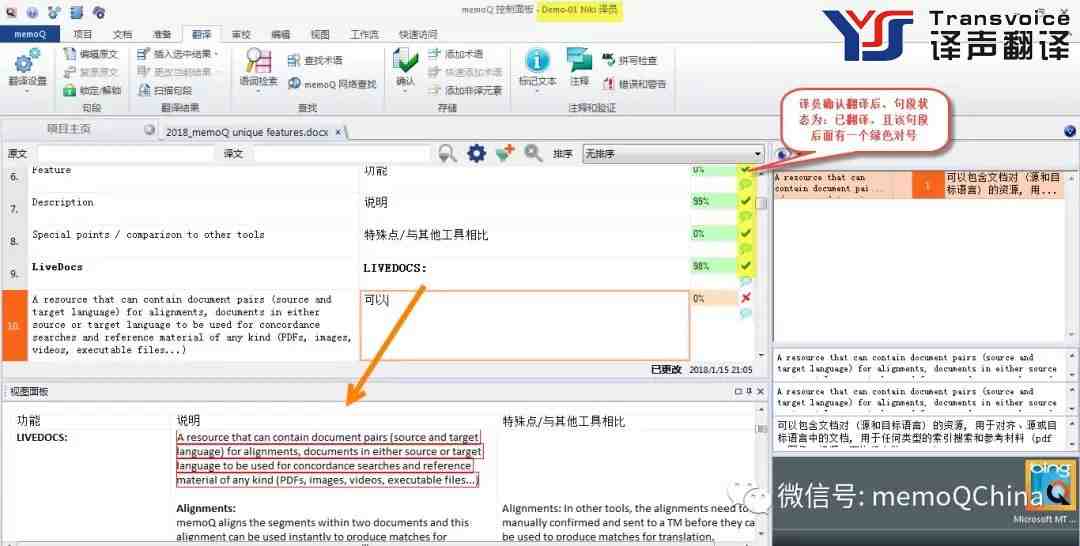Toggle confirmed checkmark on segment 8
This screenshot has width=1080, height=546.
(745, 233)
